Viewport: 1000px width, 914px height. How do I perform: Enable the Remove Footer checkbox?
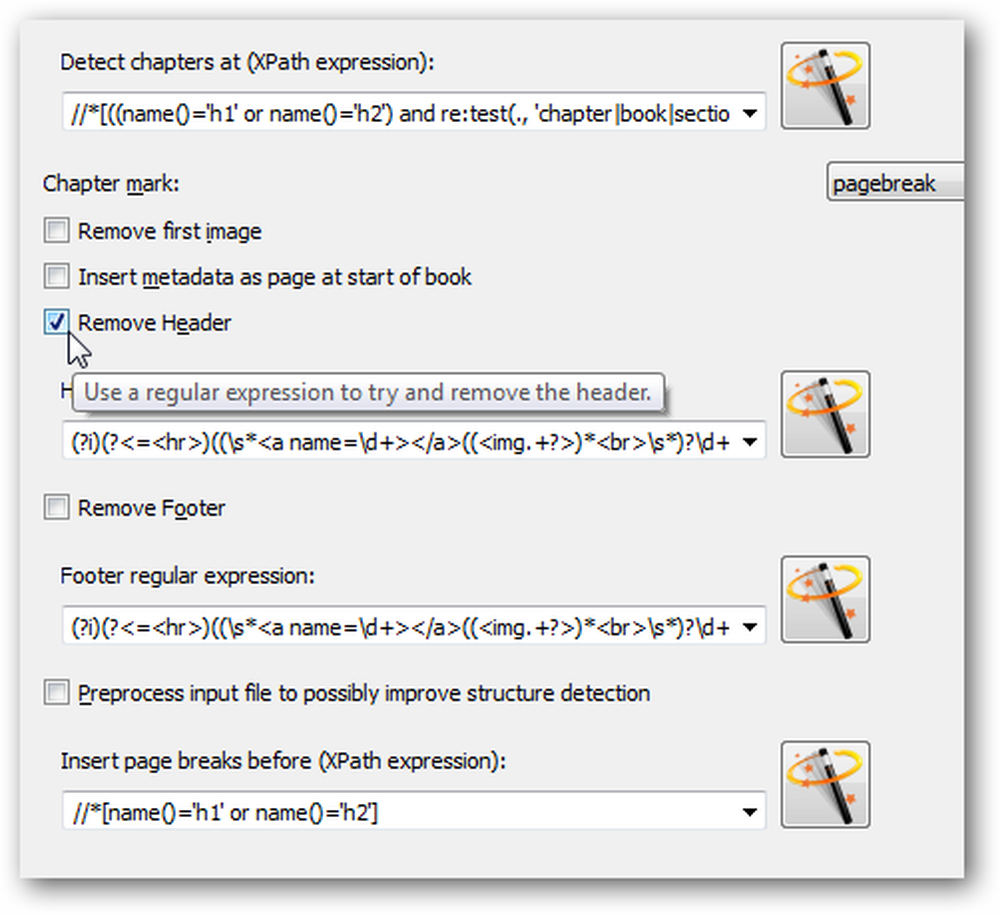57,508
